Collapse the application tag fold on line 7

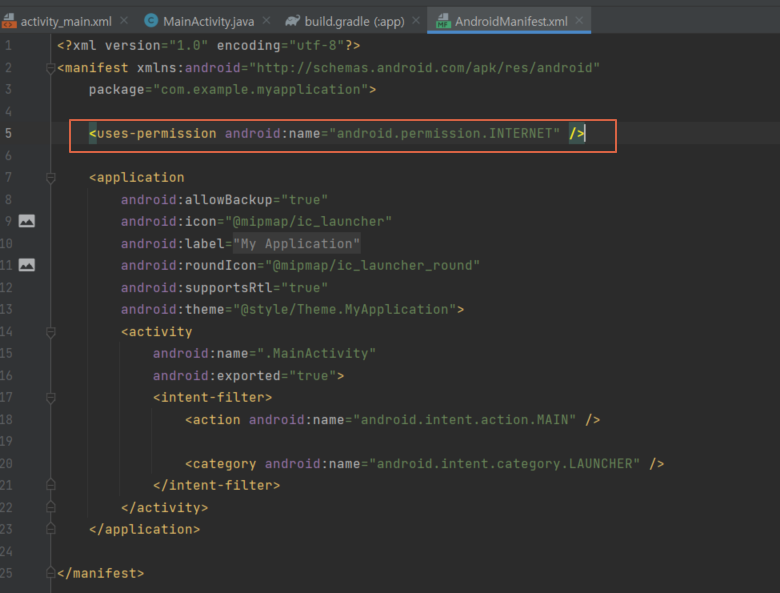pyautogui.click(x=50, y=178)
